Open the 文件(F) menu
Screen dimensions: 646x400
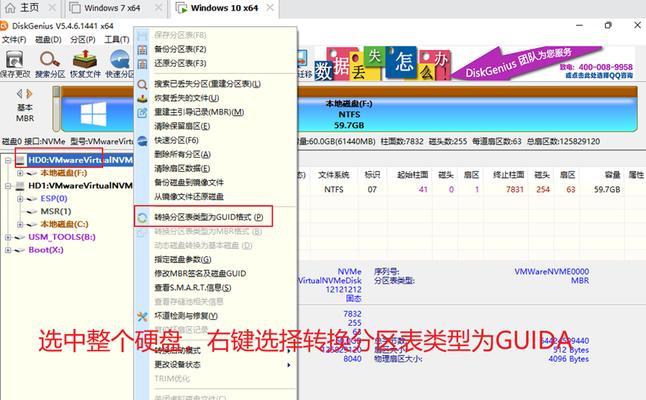pyautogui.click(x=14, y=40)
